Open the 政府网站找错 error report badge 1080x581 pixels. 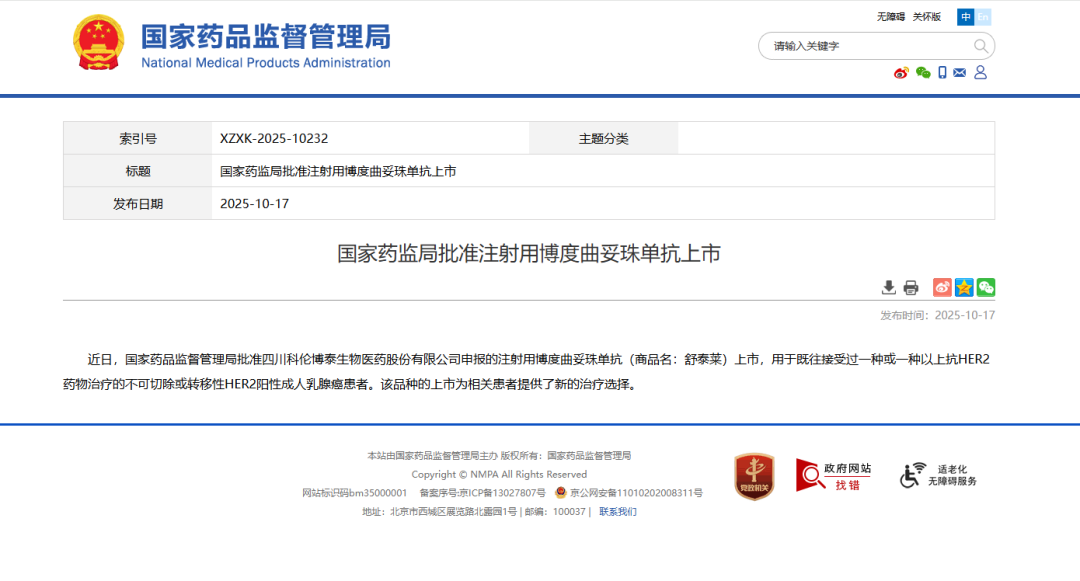(x=833, y=476)
